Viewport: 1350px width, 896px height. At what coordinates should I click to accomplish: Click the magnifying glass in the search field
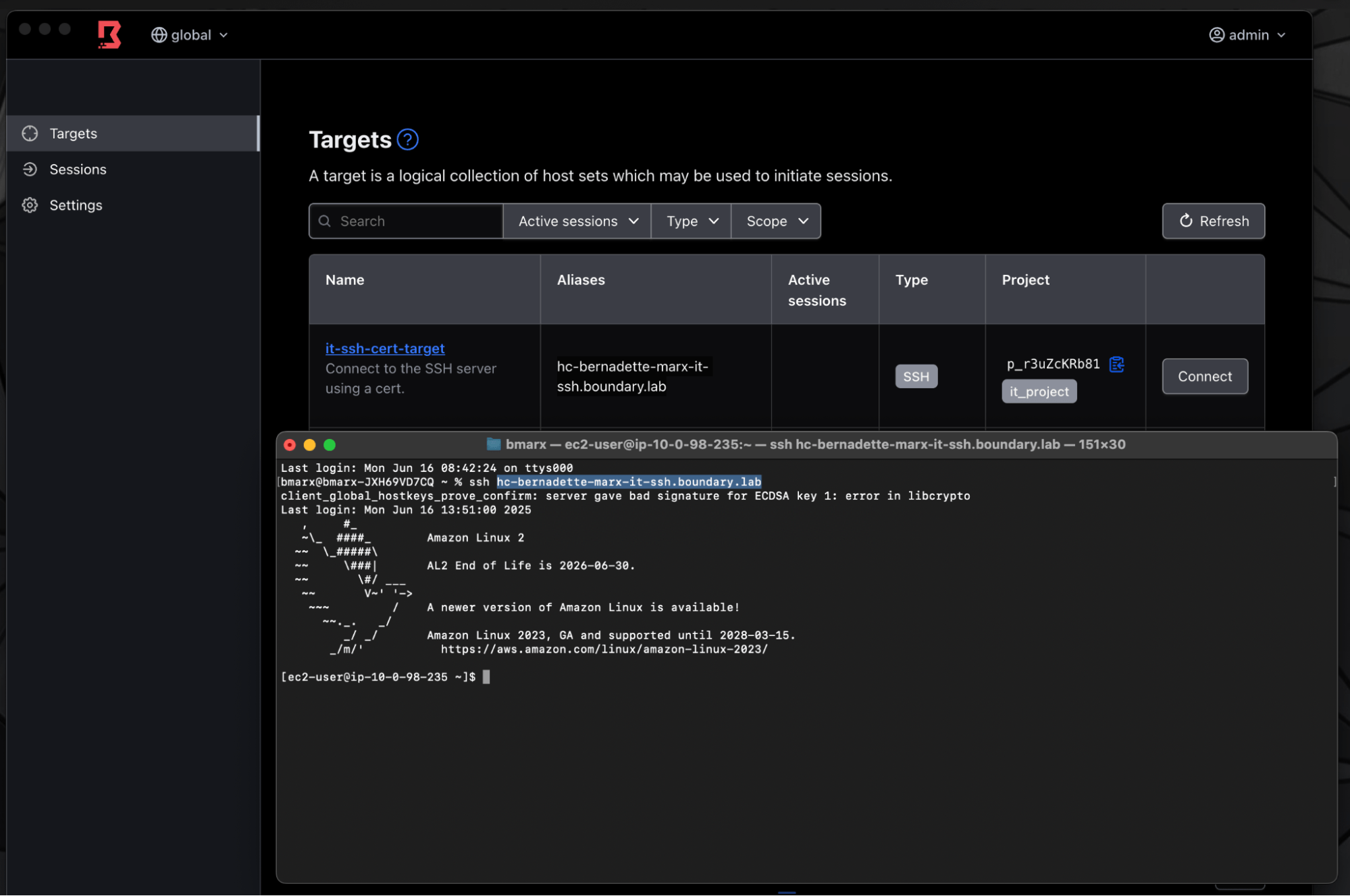pos(325,221)
